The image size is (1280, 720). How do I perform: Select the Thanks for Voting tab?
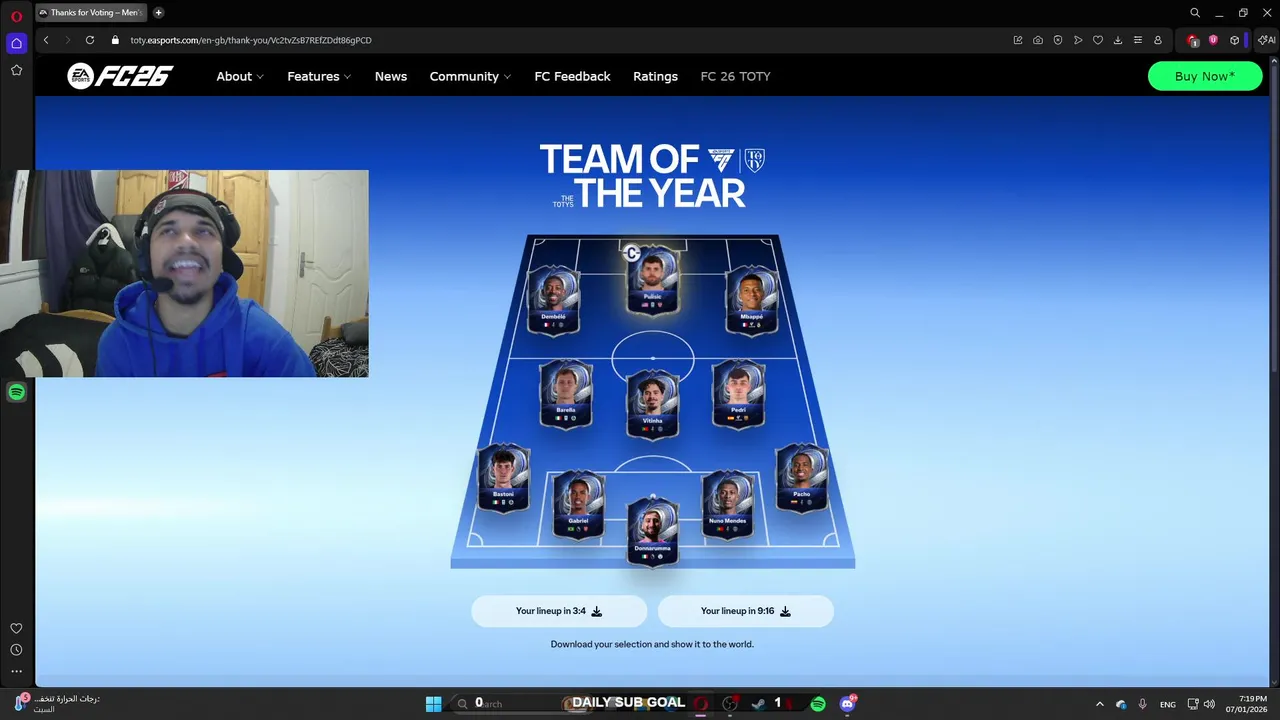[92, 13]
